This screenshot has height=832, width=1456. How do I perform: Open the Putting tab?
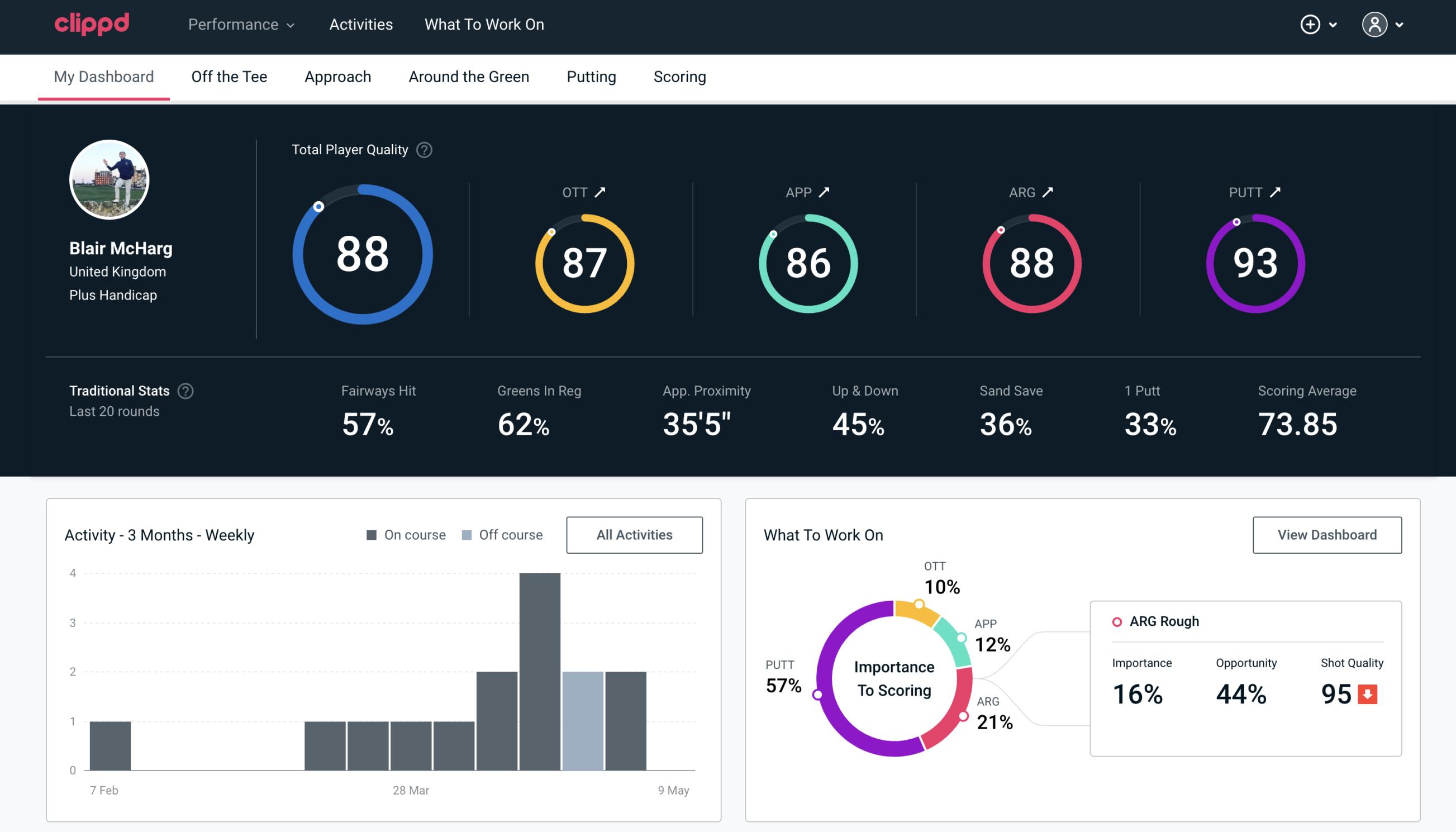click(590, 76)
